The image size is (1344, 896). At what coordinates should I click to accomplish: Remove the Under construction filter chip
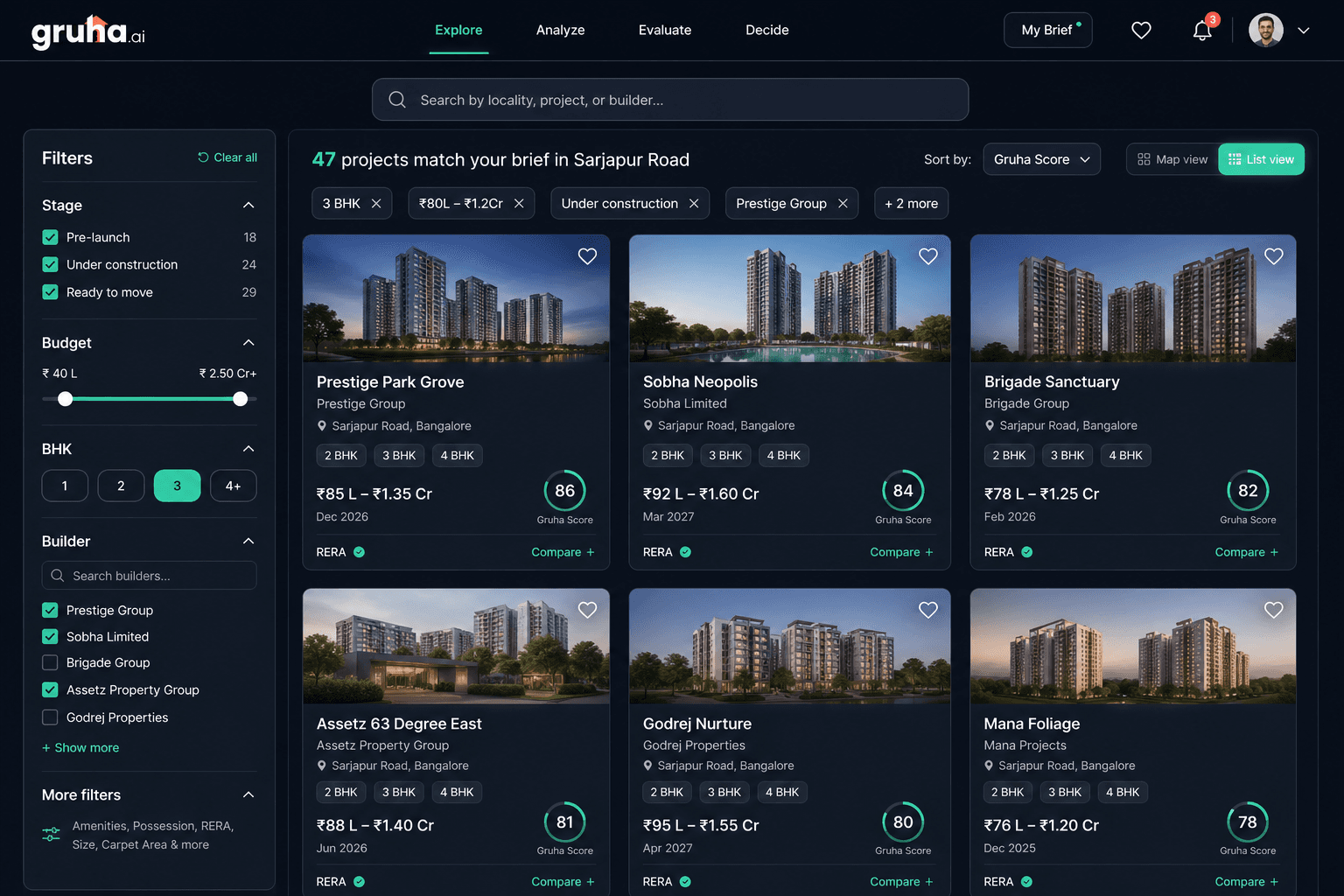694,204
